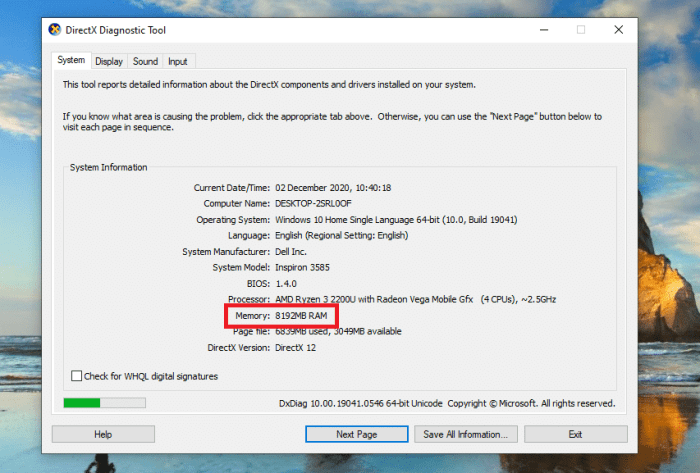
Task: Click system model 'Inspiron 3585'
Action: [302, 267]
